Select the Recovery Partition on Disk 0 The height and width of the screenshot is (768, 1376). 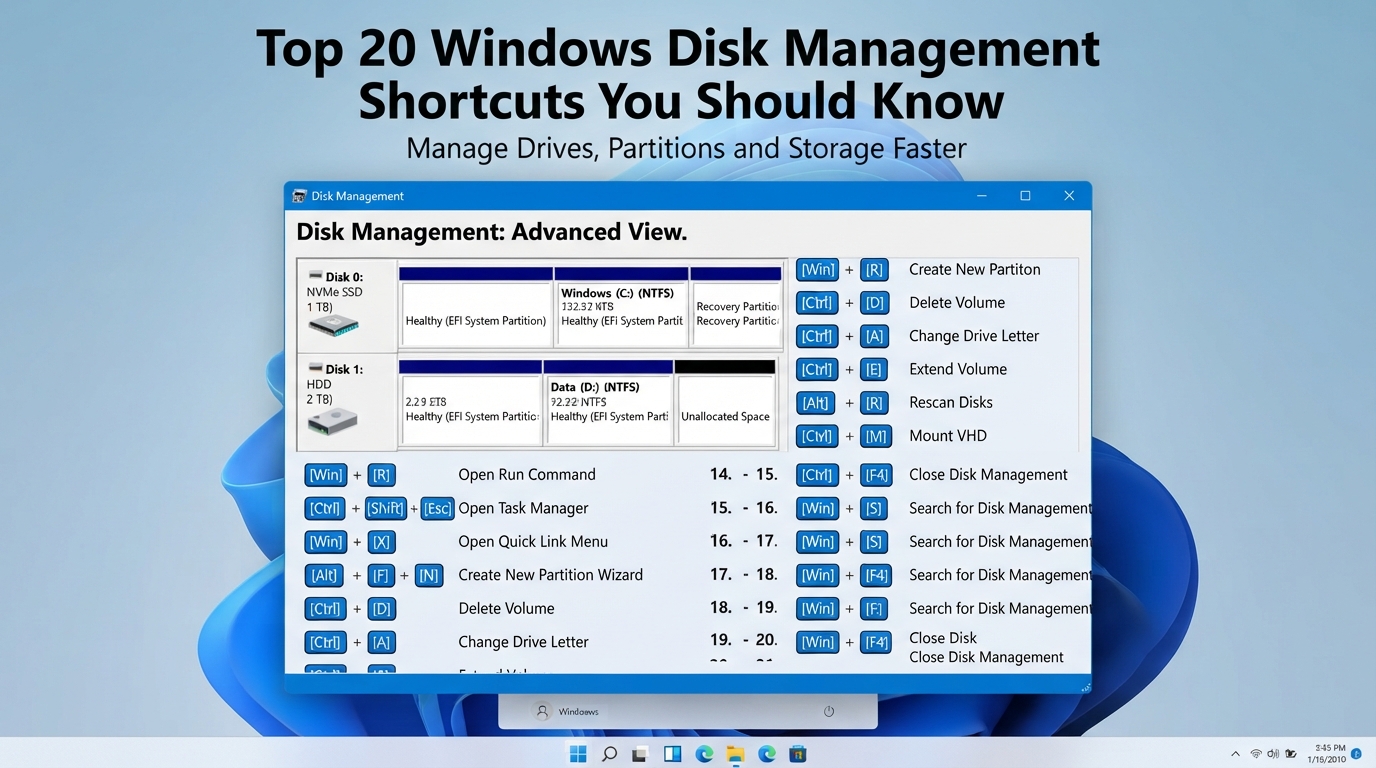736,307
